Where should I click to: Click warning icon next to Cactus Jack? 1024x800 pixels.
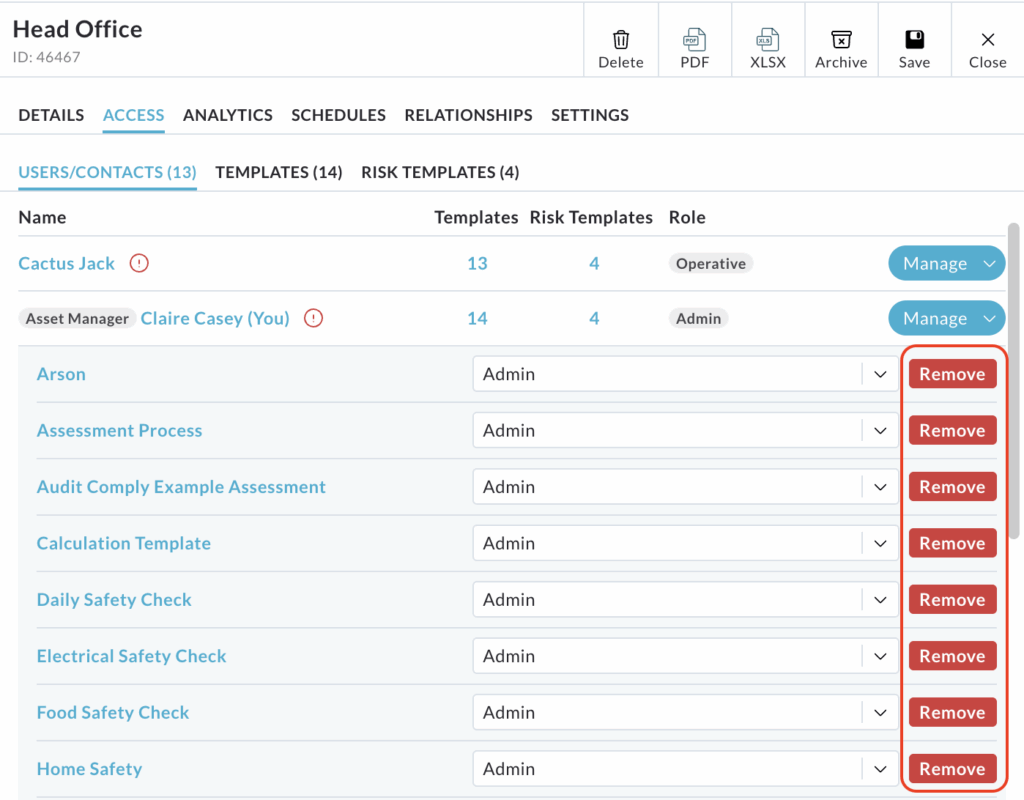[139, 264]
